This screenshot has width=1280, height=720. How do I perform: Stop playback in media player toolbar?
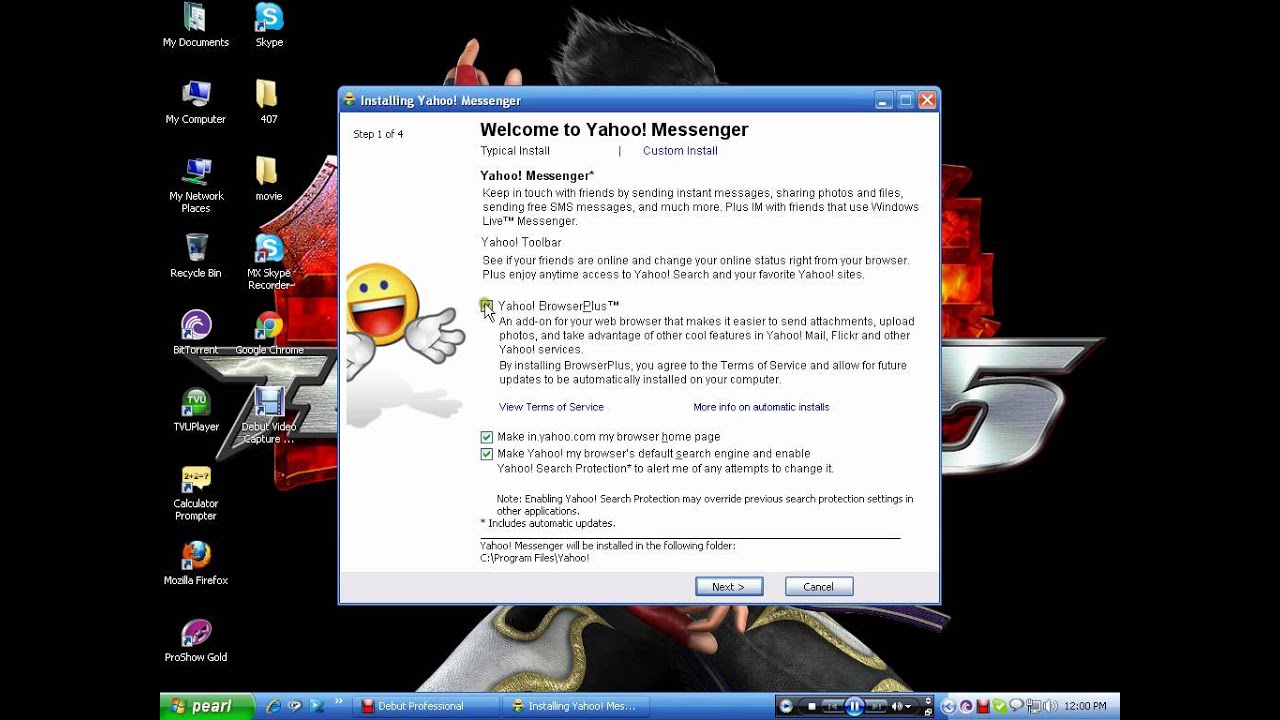coord(812,706)
